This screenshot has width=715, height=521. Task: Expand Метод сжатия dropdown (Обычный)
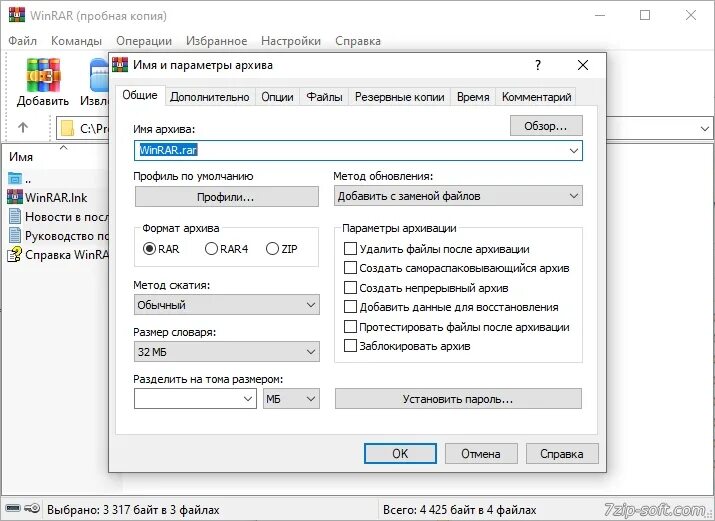(x=227, y=304)
